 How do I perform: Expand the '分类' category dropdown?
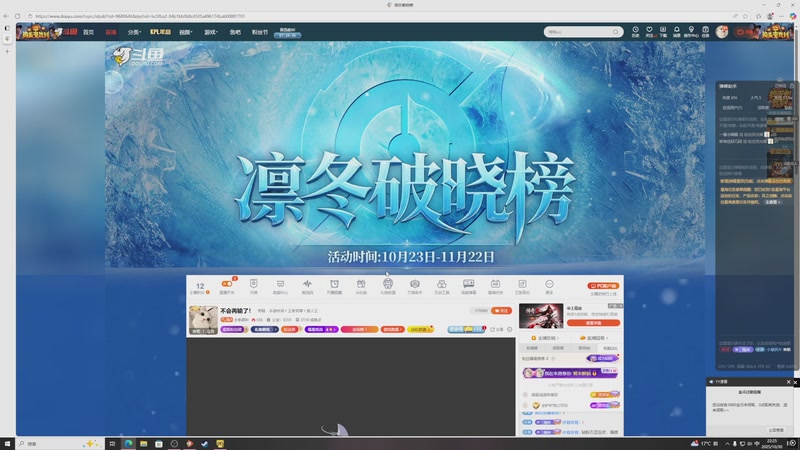coord(134,32)
